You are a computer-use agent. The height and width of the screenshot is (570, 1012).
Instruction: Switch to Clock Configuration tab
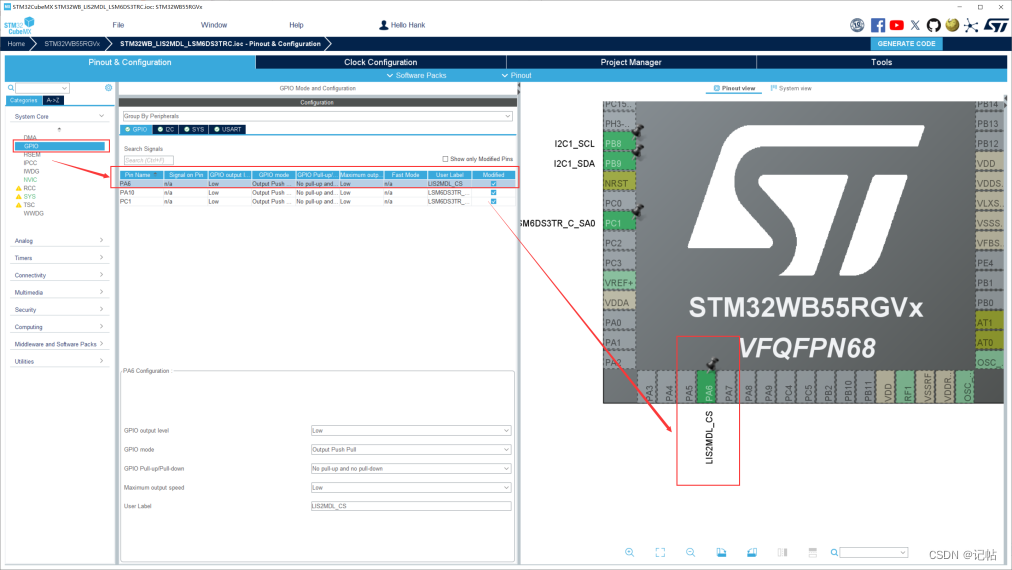(381, 62)
